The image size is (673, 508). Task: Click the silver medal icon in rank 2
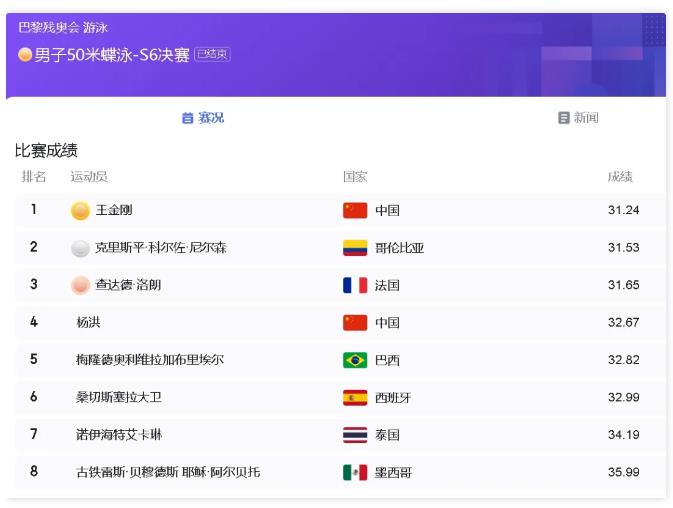[80, 248]
